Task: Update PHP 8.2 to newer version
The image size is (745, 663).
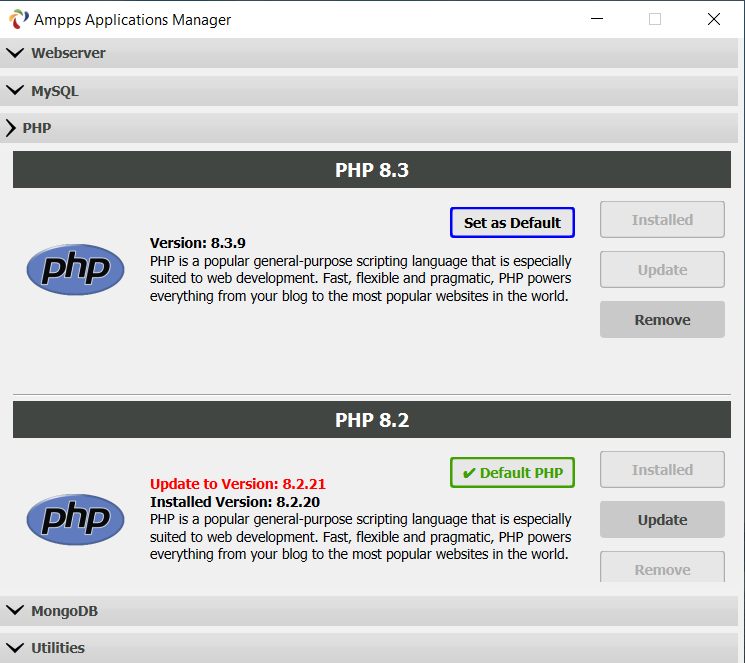Action: coord(662,519)
